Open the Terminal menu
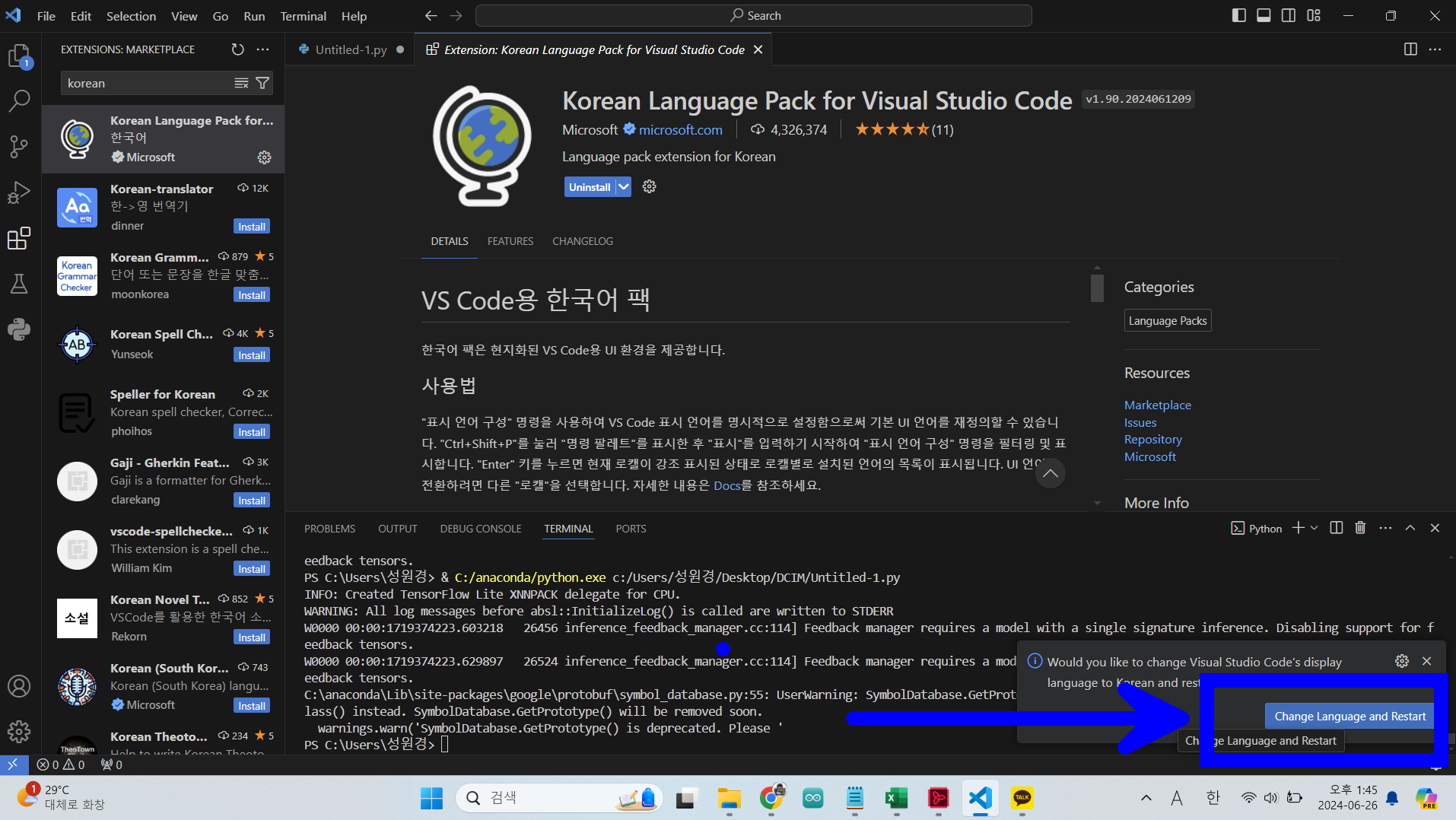This screenshot has height=820, width=1456. [x=303, y=16]
